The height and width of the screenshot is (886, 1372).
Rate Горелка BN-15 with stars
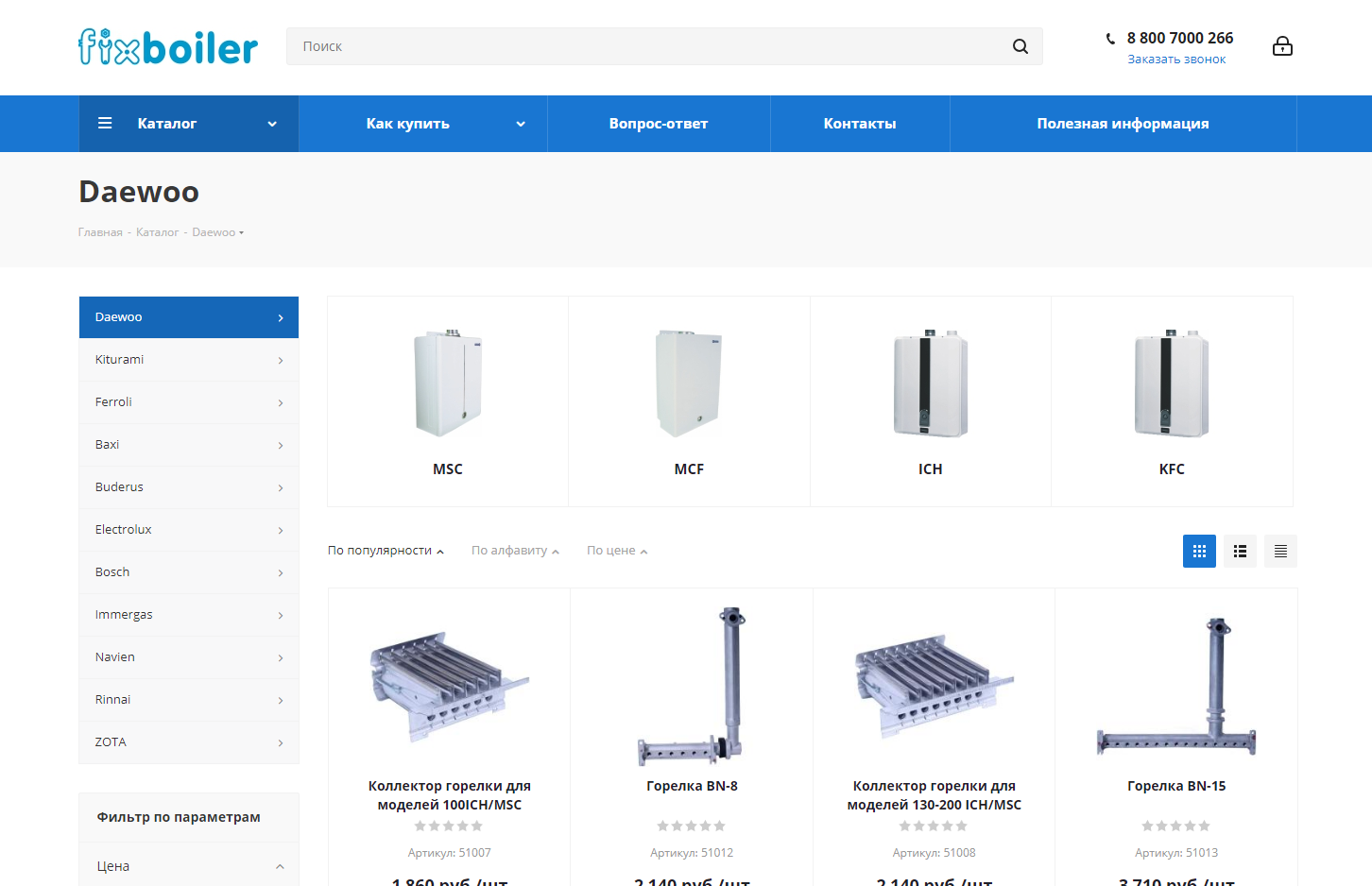[x=1176, y=826]
